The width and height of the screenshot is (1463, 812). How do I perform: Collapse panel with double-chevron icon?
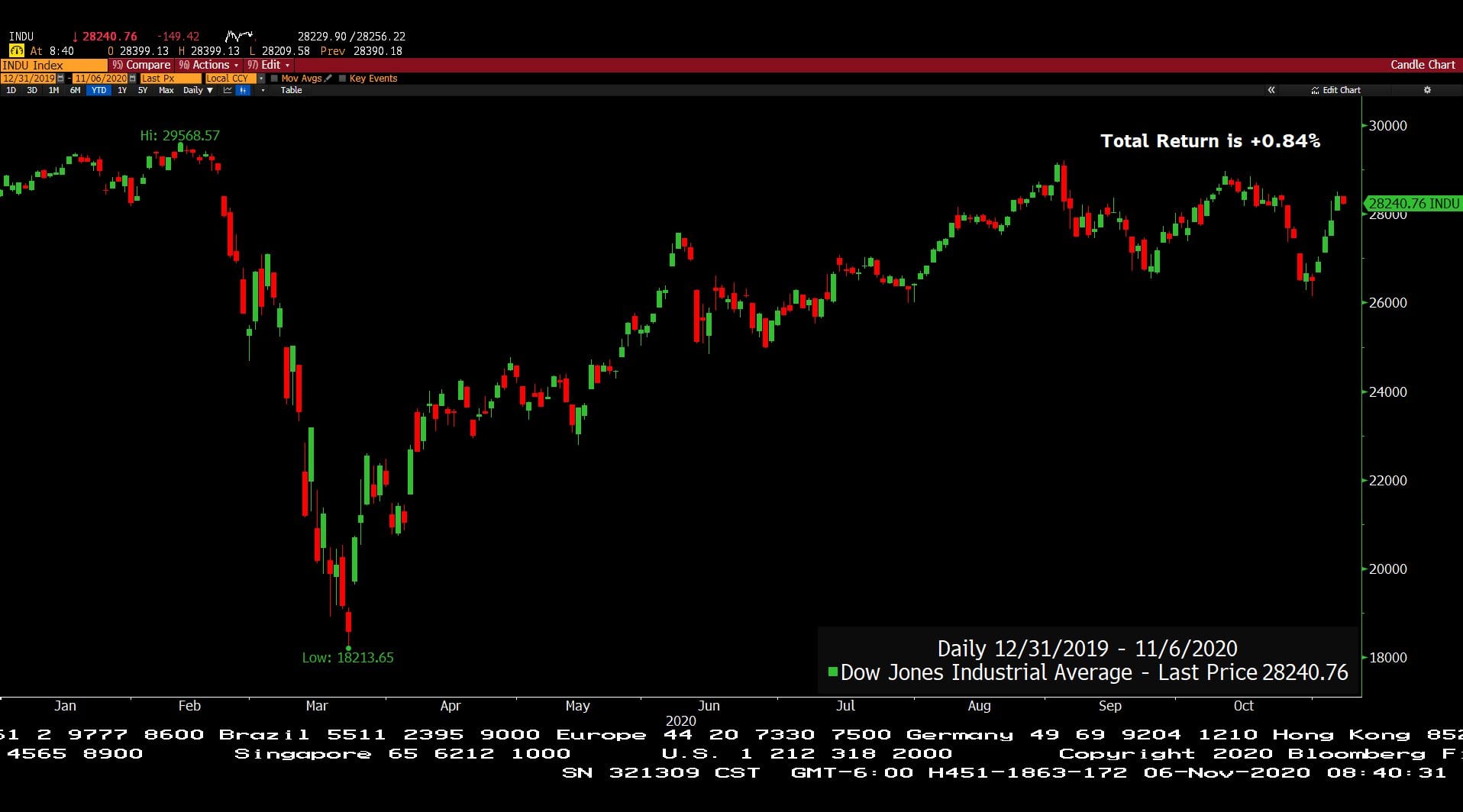(x=1271, y=90)
